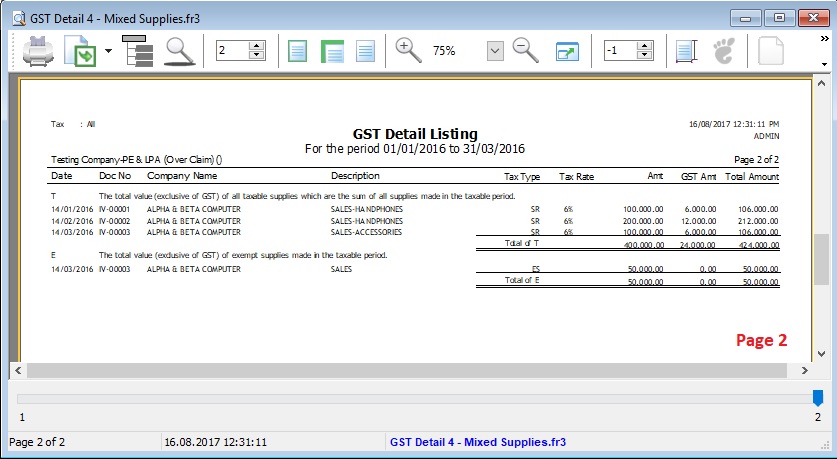This screenshot has width=837, height=459.
Task: Click the page navigation slider thumb
Action: pyautogui.click(x=817, y=398)
